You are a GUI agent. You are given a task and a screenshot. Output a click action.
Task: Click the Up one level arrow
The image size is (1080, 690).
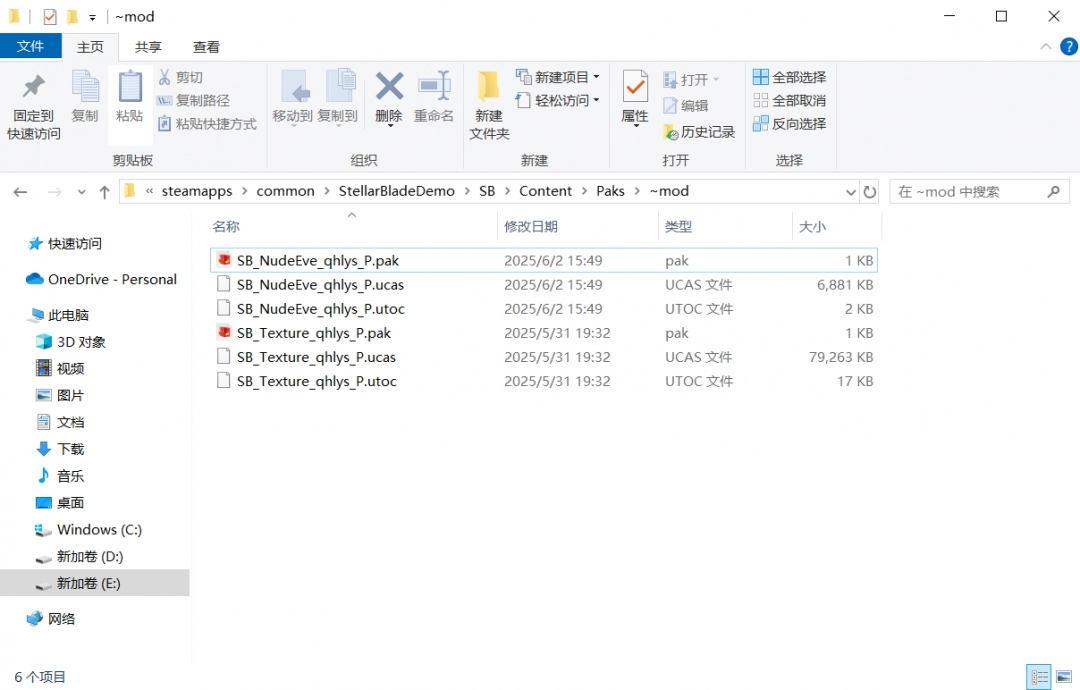(104, 192)
